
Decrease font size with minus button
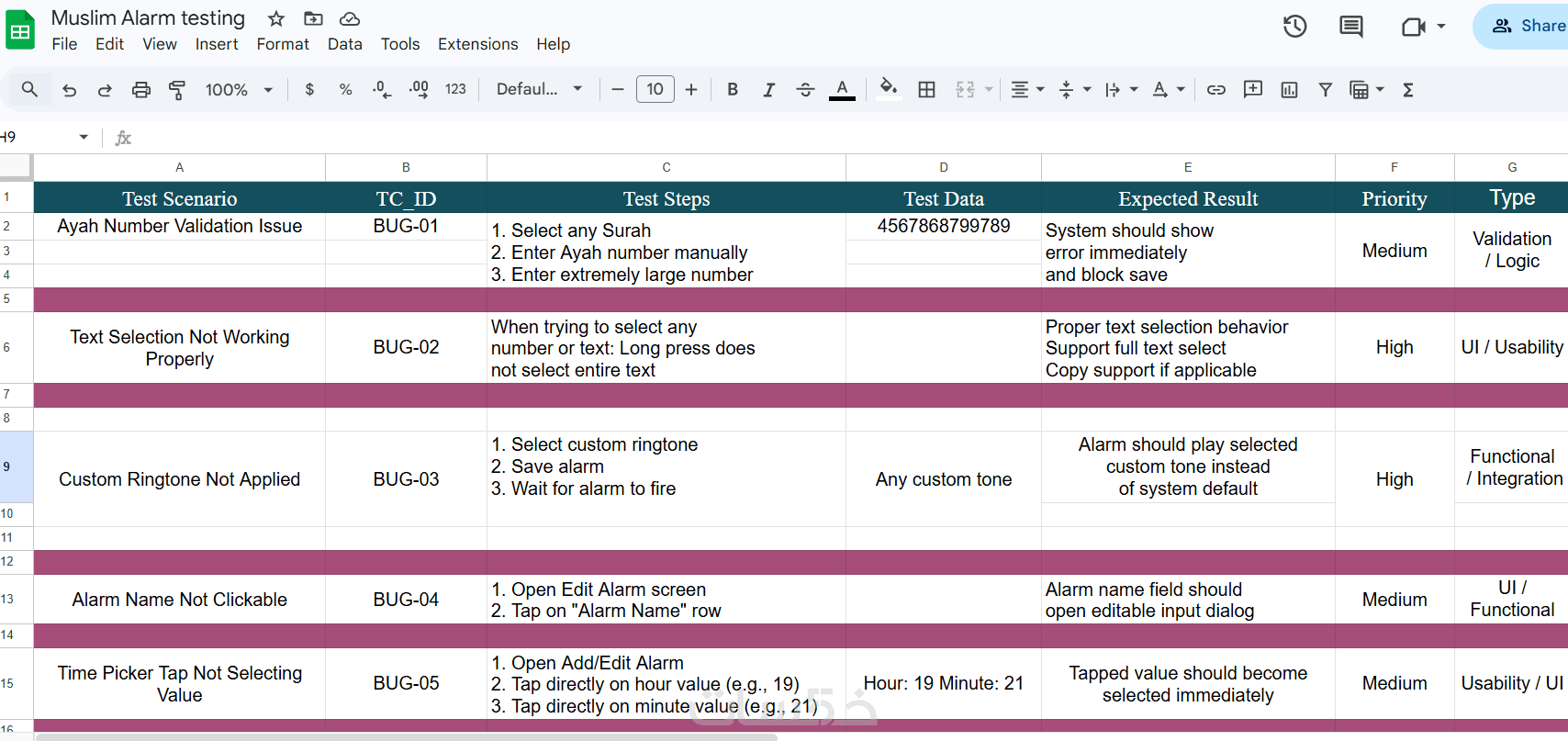click(x=618, y=89)
